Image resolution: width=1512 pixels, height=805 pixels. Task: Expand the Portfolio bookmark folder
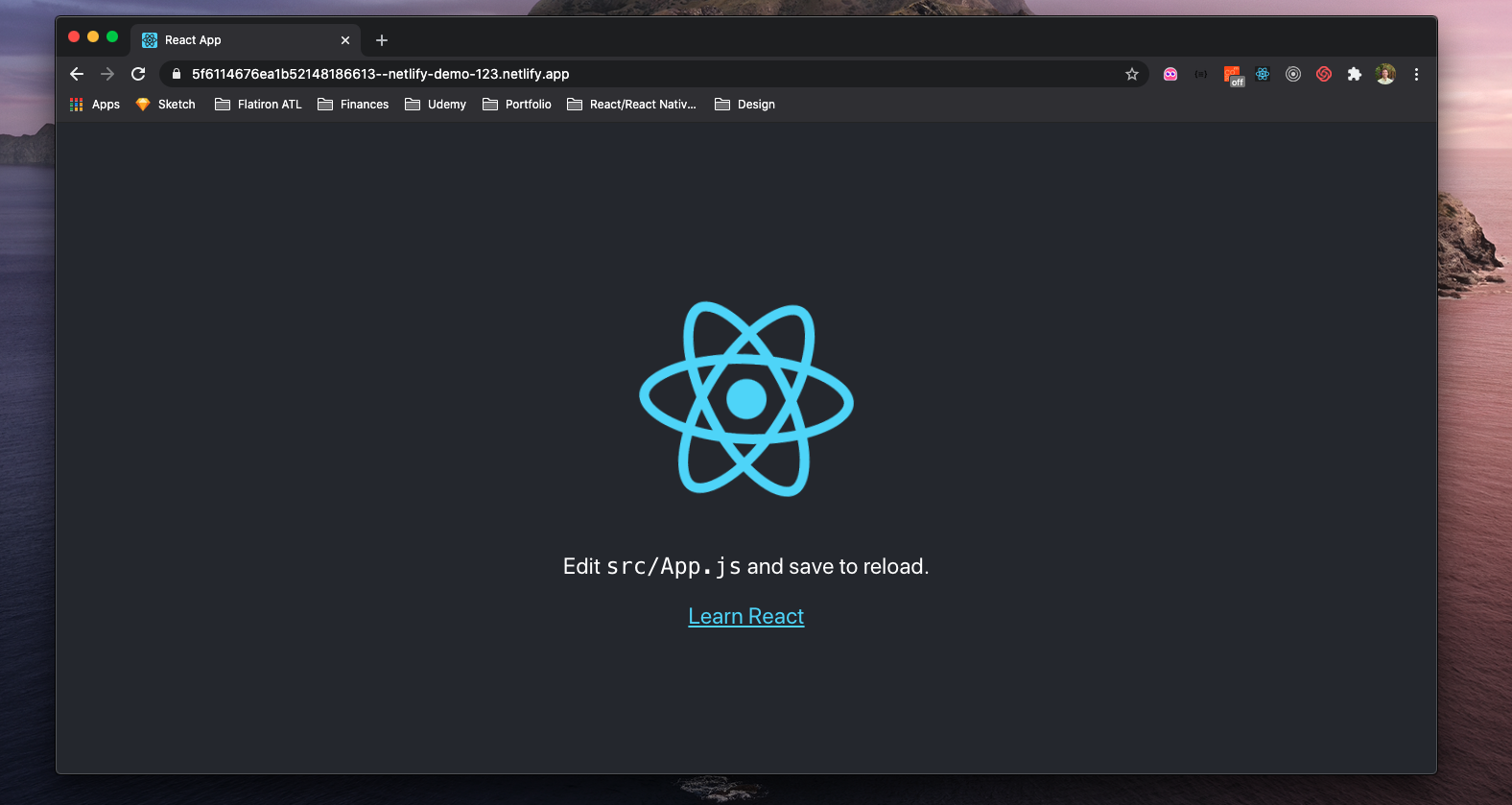(x=517, y=105)
